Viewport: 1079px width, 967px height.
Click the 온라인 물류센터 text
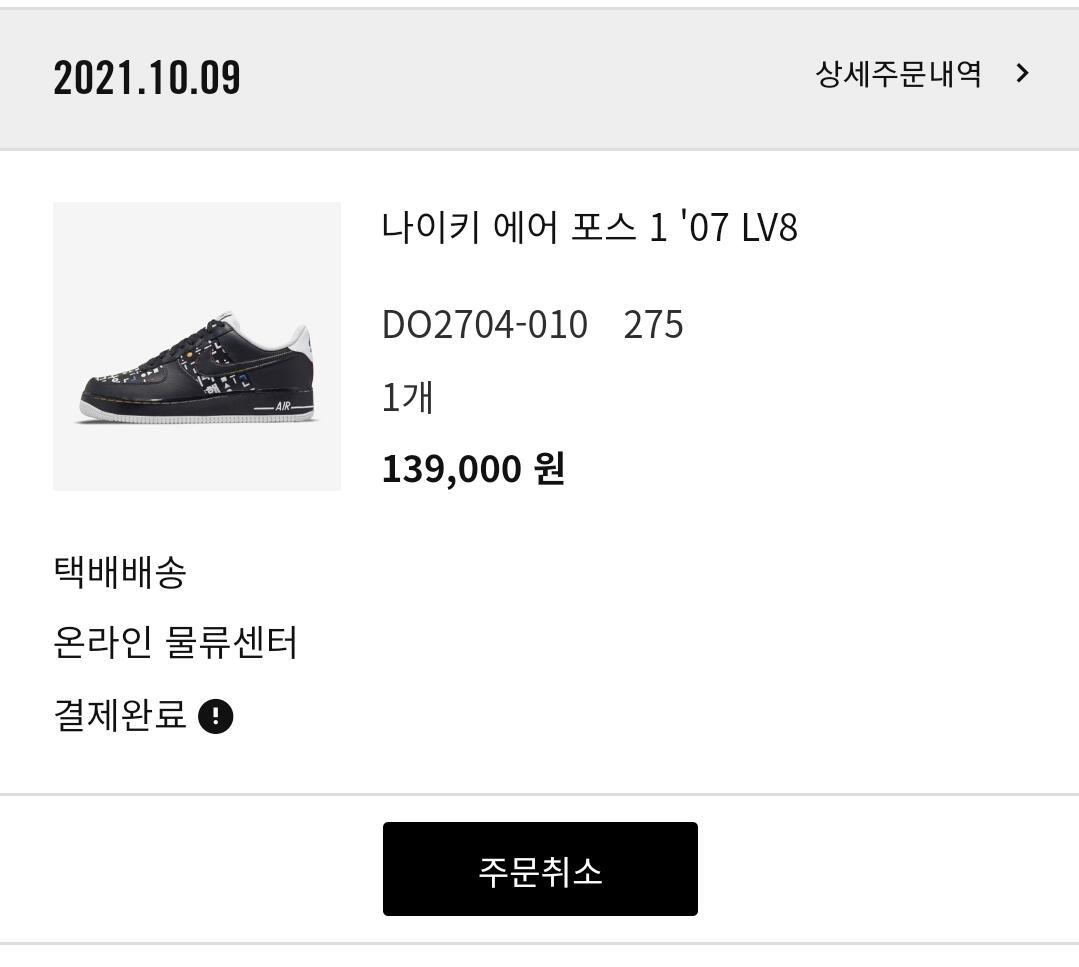[175, 643]
